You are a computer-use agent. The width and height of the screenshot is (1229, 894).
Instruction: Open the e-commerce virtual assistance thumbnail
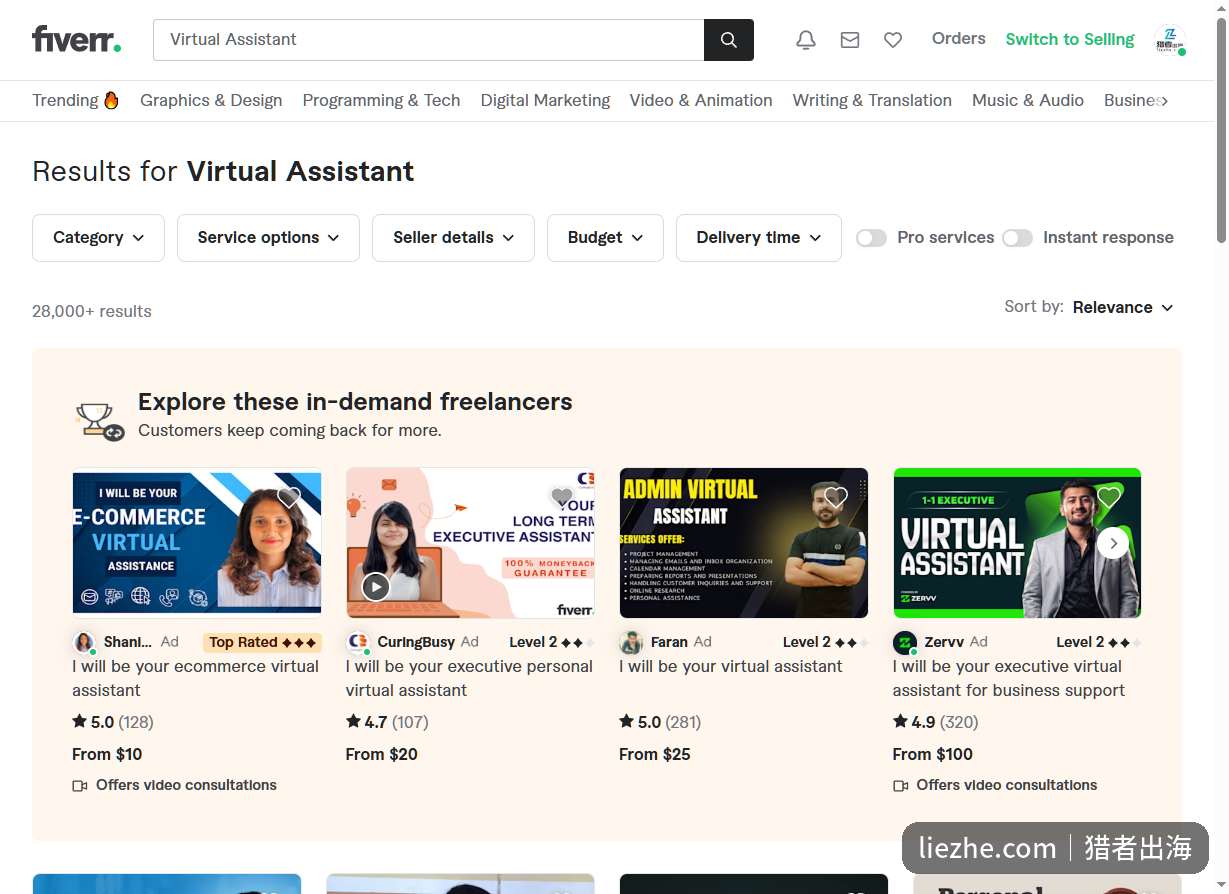[197, 543]
